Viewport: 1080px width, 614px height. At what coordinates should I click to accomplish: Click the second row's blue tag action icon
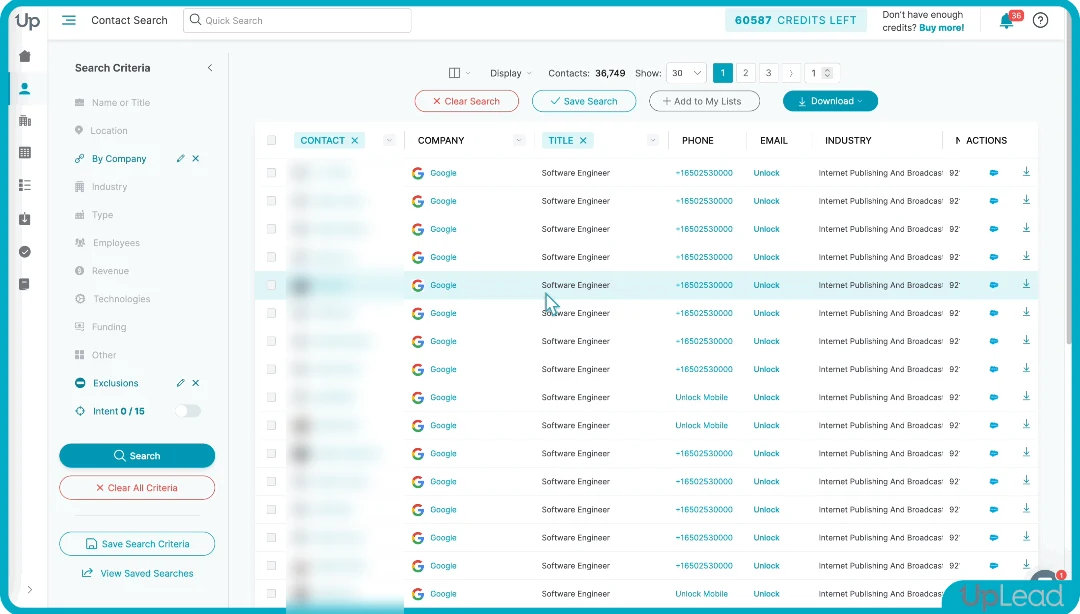[x=994, y=201]
